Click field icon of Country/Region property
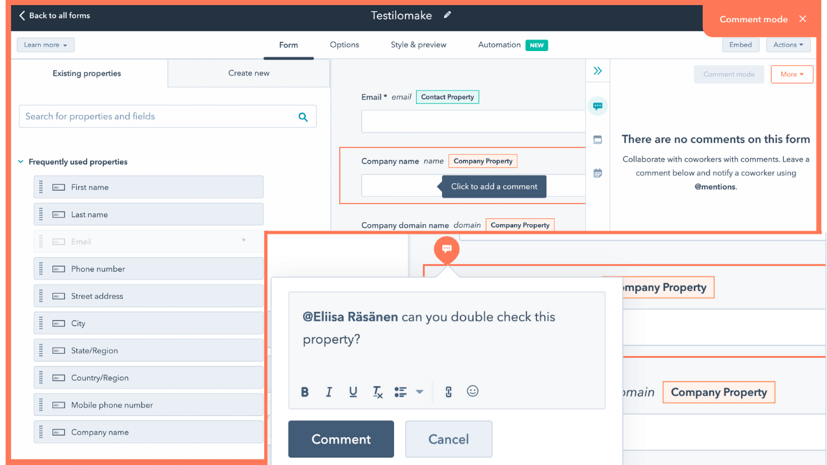 point(59,378)
